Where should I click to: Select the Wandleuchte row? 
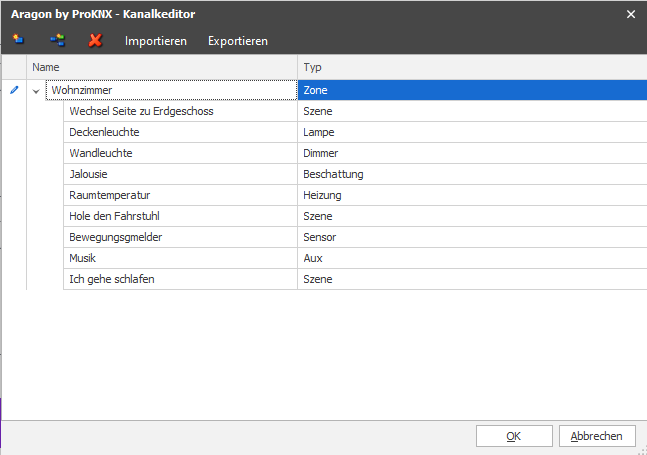tap(355, 153)
